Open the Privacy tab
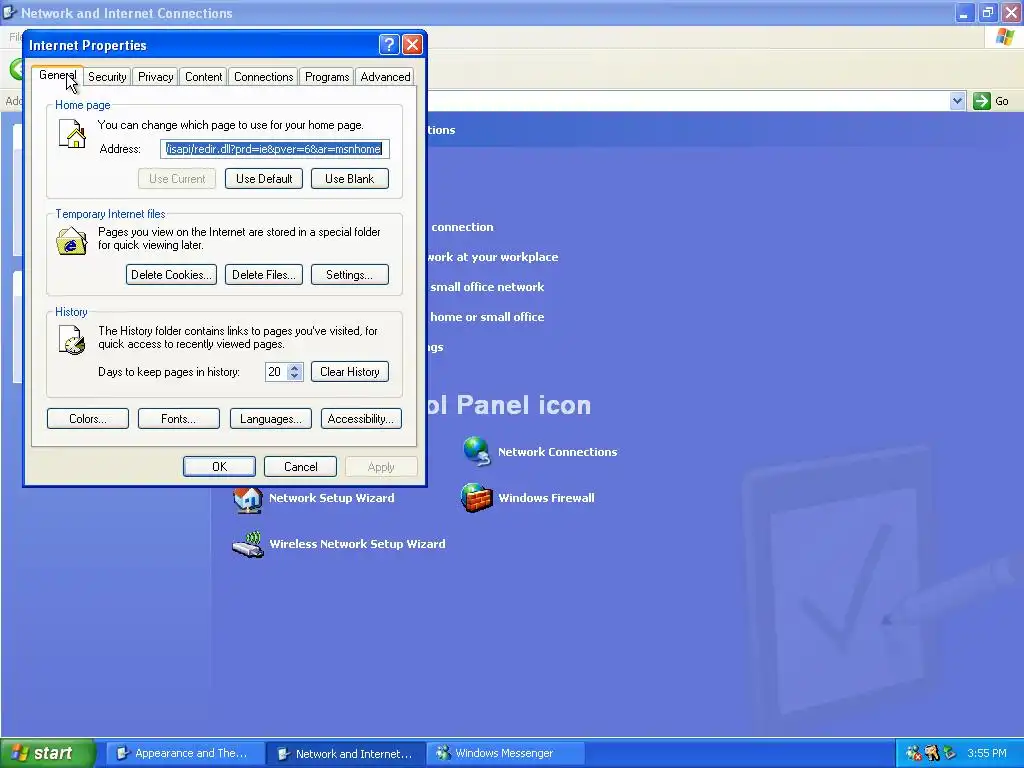The image size is (1024, 768). 155,77
